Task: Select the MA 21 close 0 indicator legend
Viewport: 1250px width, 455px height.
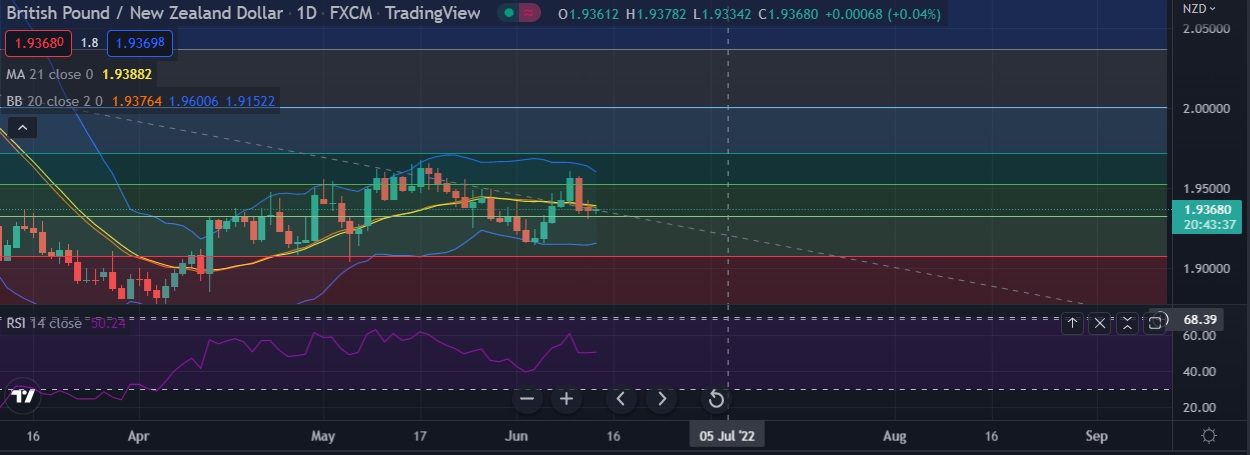Action: 49,74
